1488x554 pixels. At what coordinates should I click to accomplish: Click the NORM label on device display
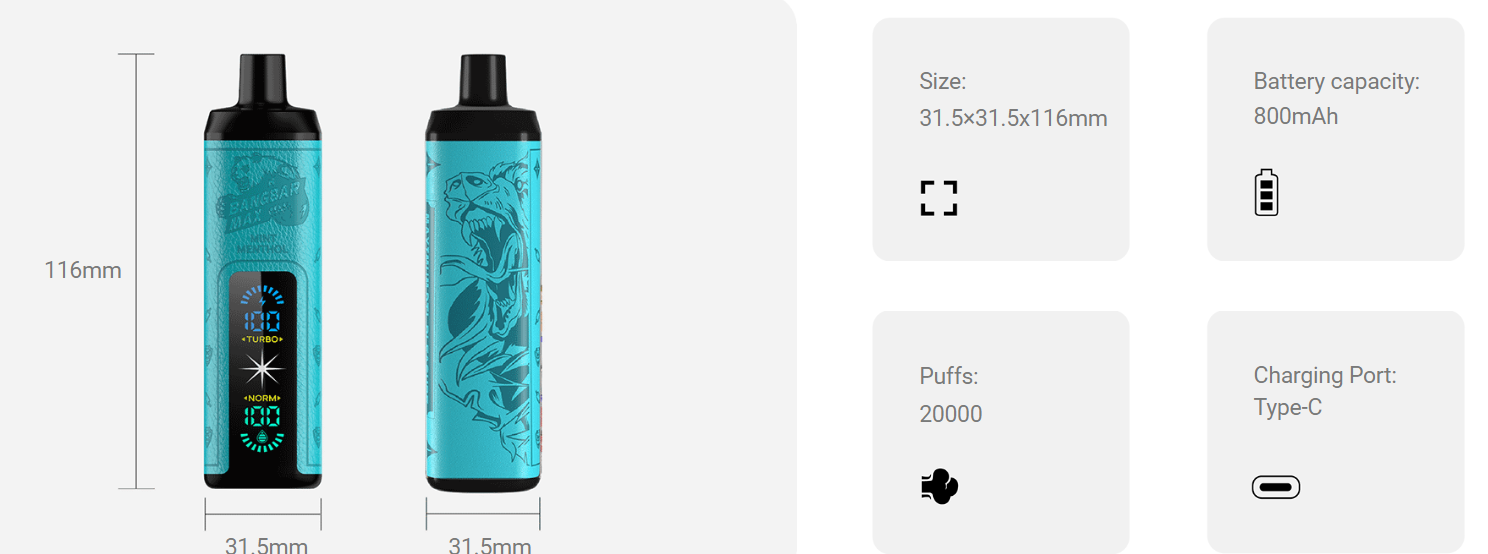(x=263, y=399)
